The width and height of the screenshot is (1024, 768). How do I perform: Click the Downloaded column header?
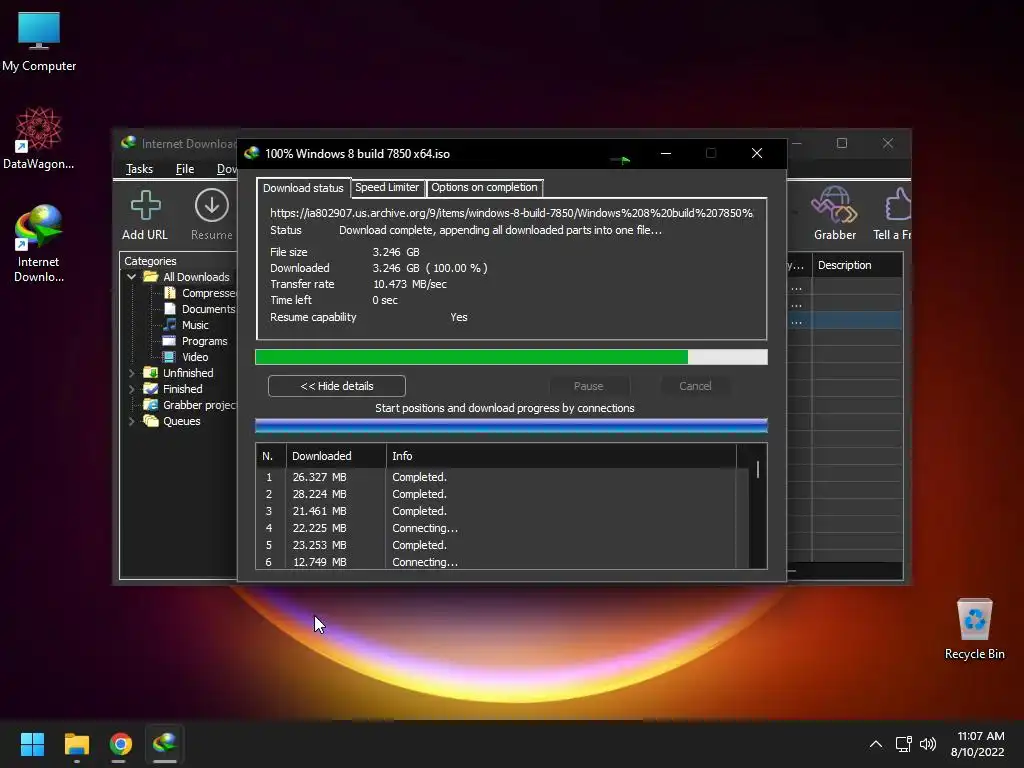(x=336, y=456)
